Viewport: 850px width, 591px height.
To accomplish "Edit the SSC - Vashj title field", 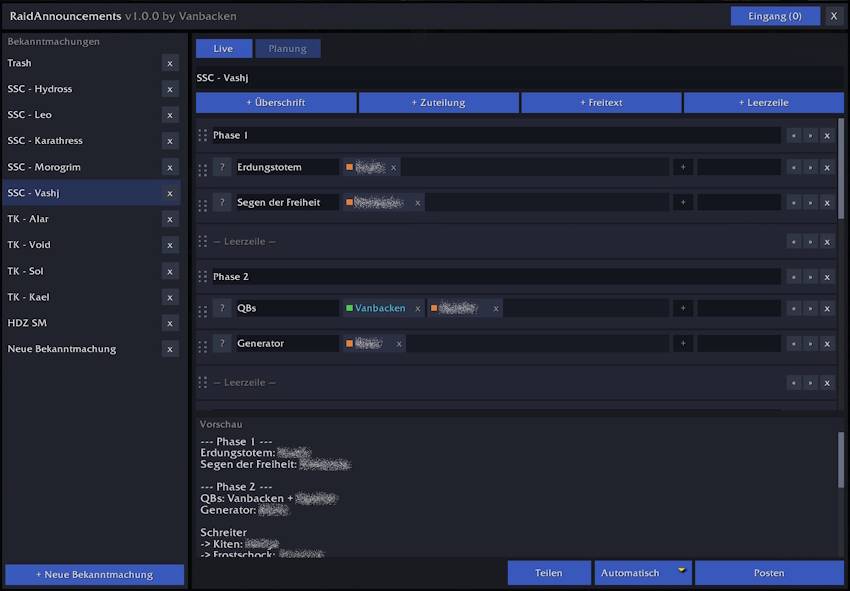I will point(519,78).
